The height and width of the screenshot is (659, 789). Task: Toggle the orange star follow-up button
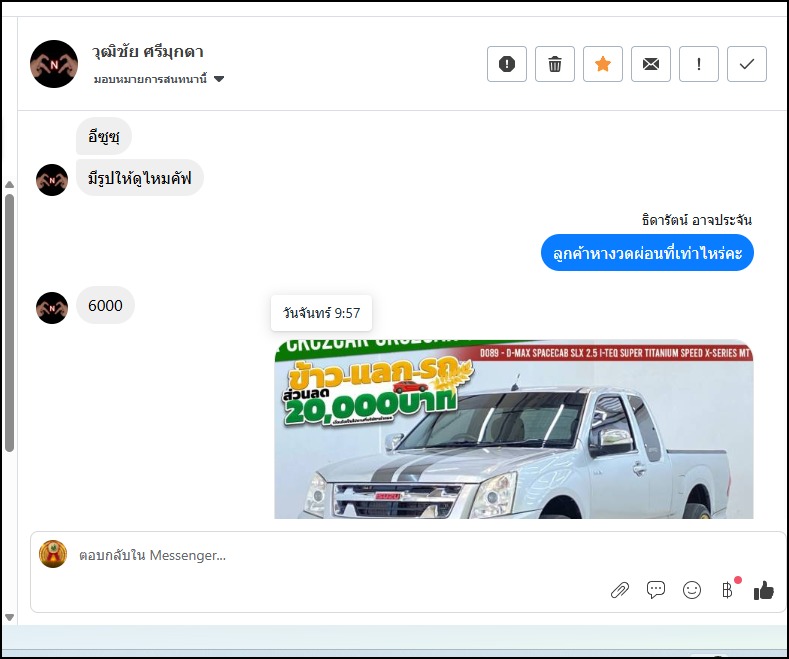point(603,64)
